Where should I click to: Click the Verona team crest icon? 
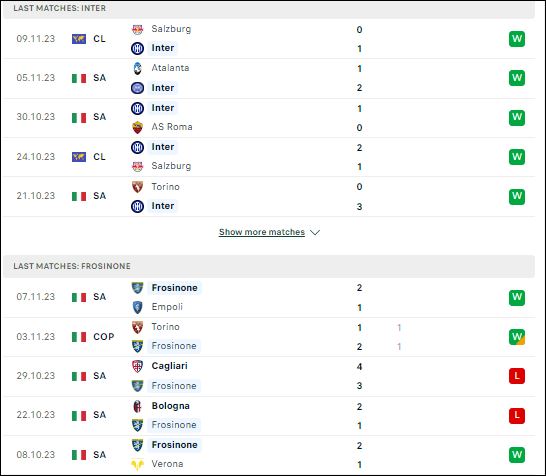(138, 465)
